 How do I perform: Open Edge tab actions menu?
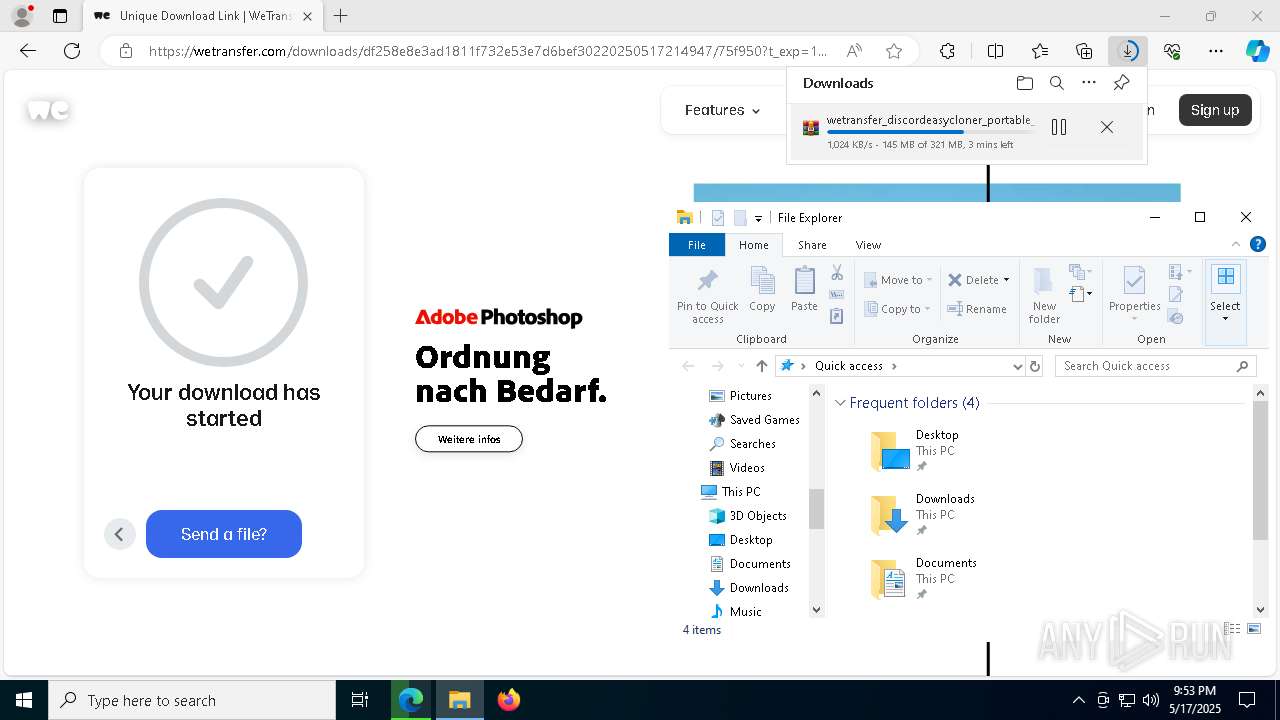(60, 16)
